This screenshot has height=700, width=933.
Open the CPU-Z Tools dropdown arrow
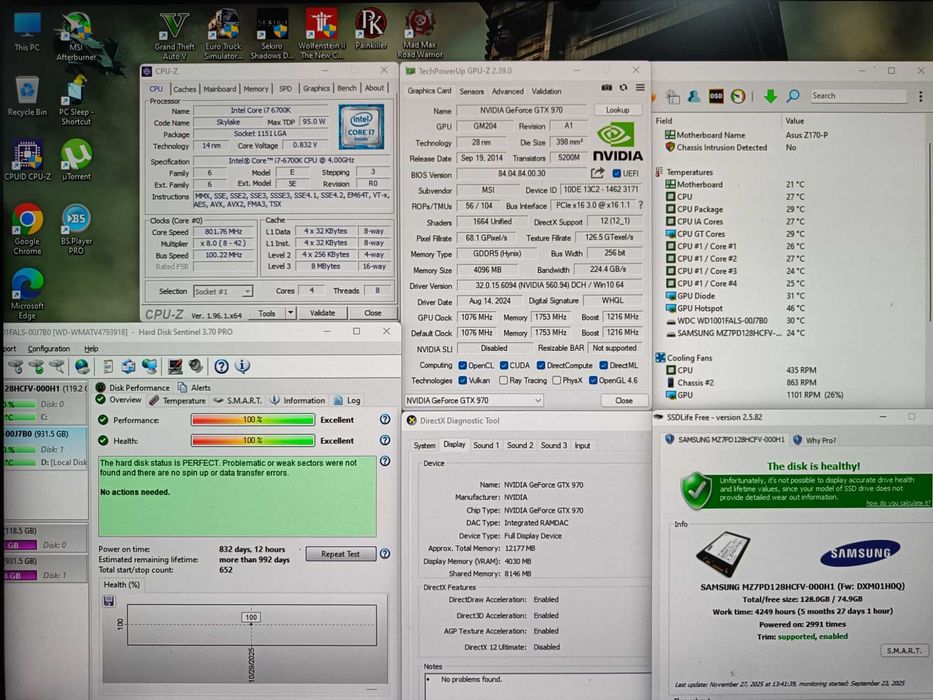[x=290, y=313]
